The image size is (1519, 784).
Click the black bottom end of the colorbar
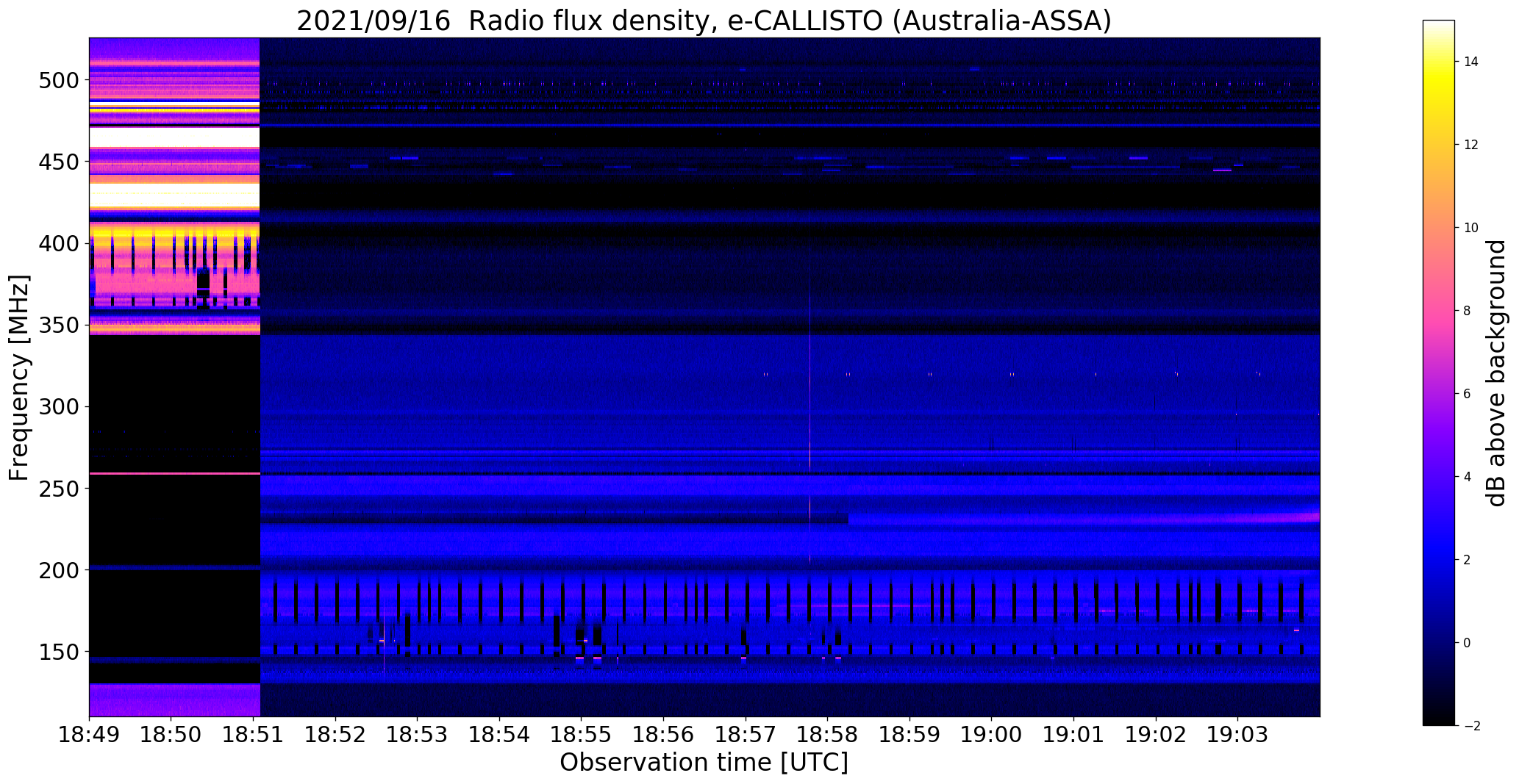coord(1439,720)
